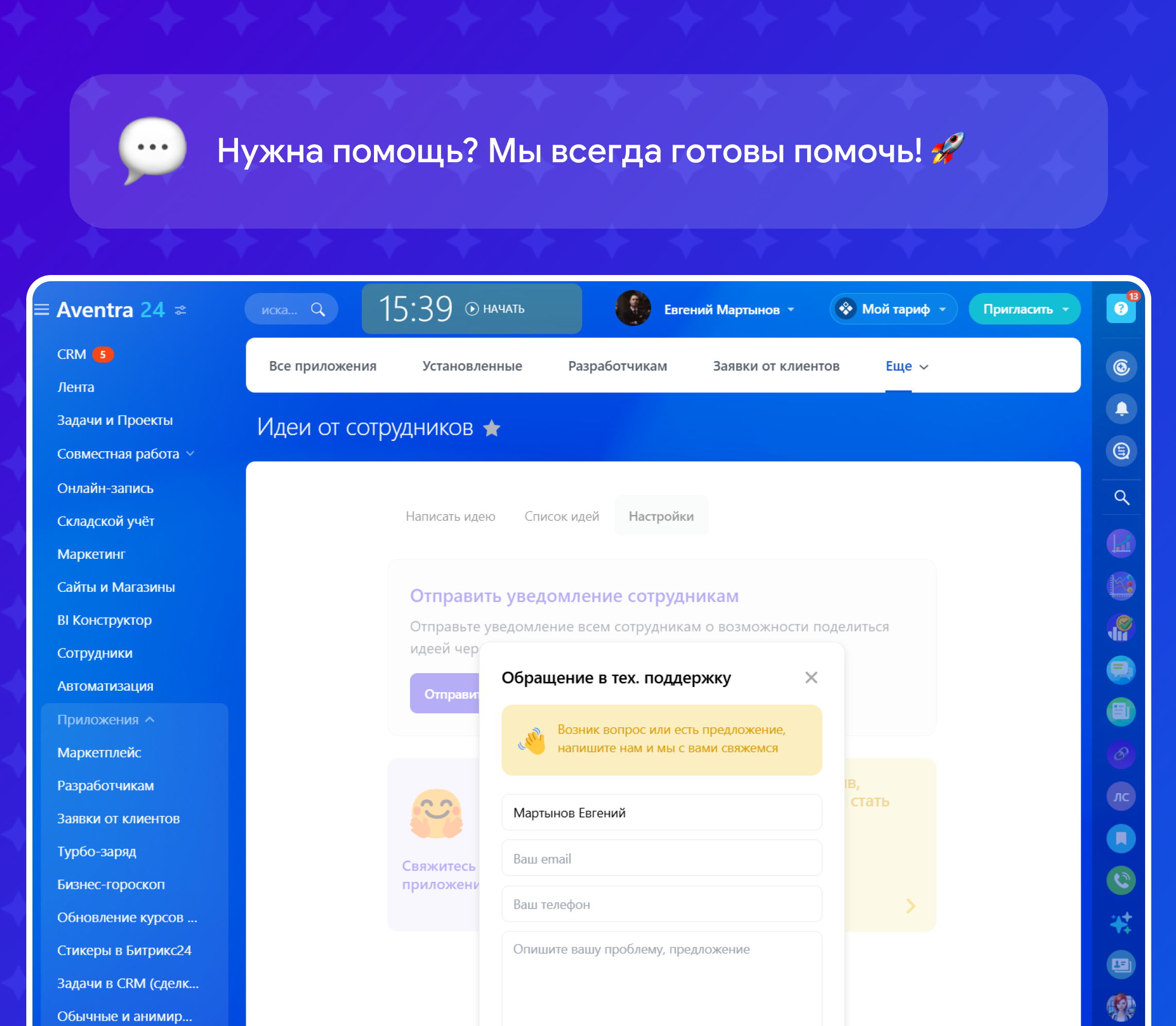Expand the Еще tab dropdown
The width and height of the screenshot is (1176, 1026).
click(906, 366)
